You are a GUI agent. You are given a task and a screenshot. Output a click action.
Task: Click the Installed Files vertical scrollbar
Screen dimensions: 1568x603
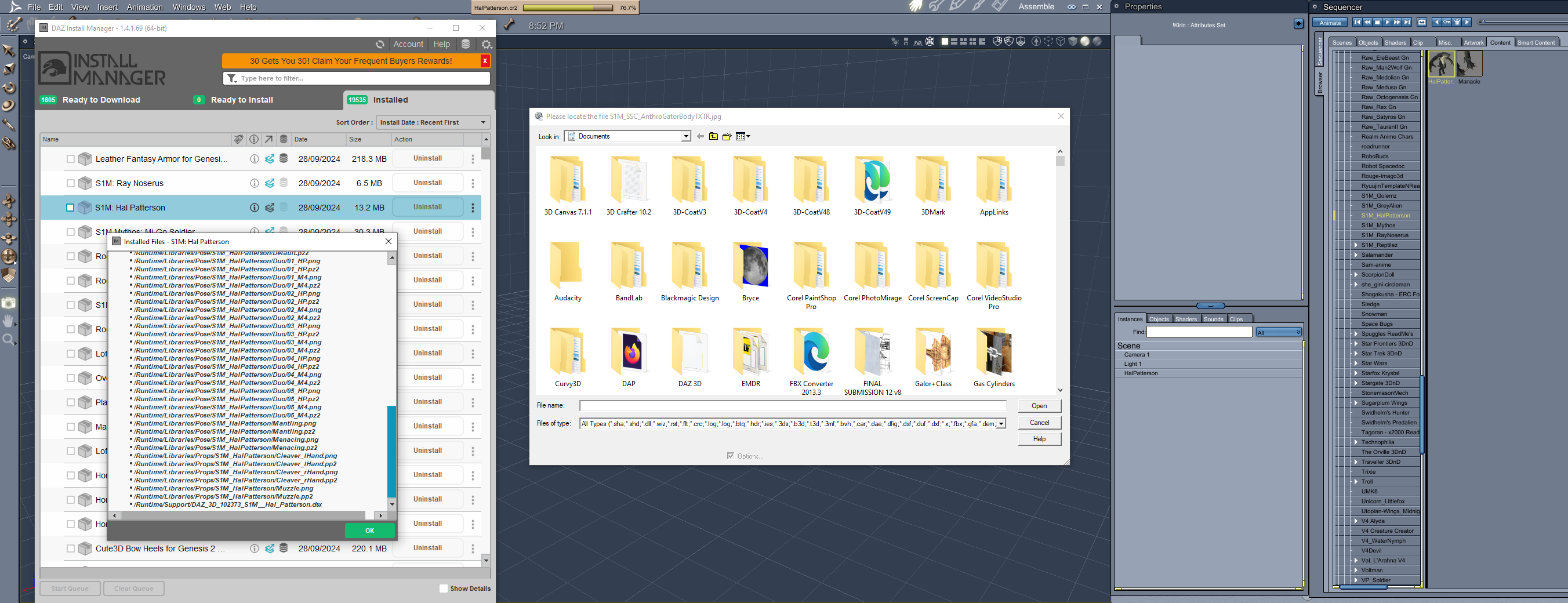(391, 451)
